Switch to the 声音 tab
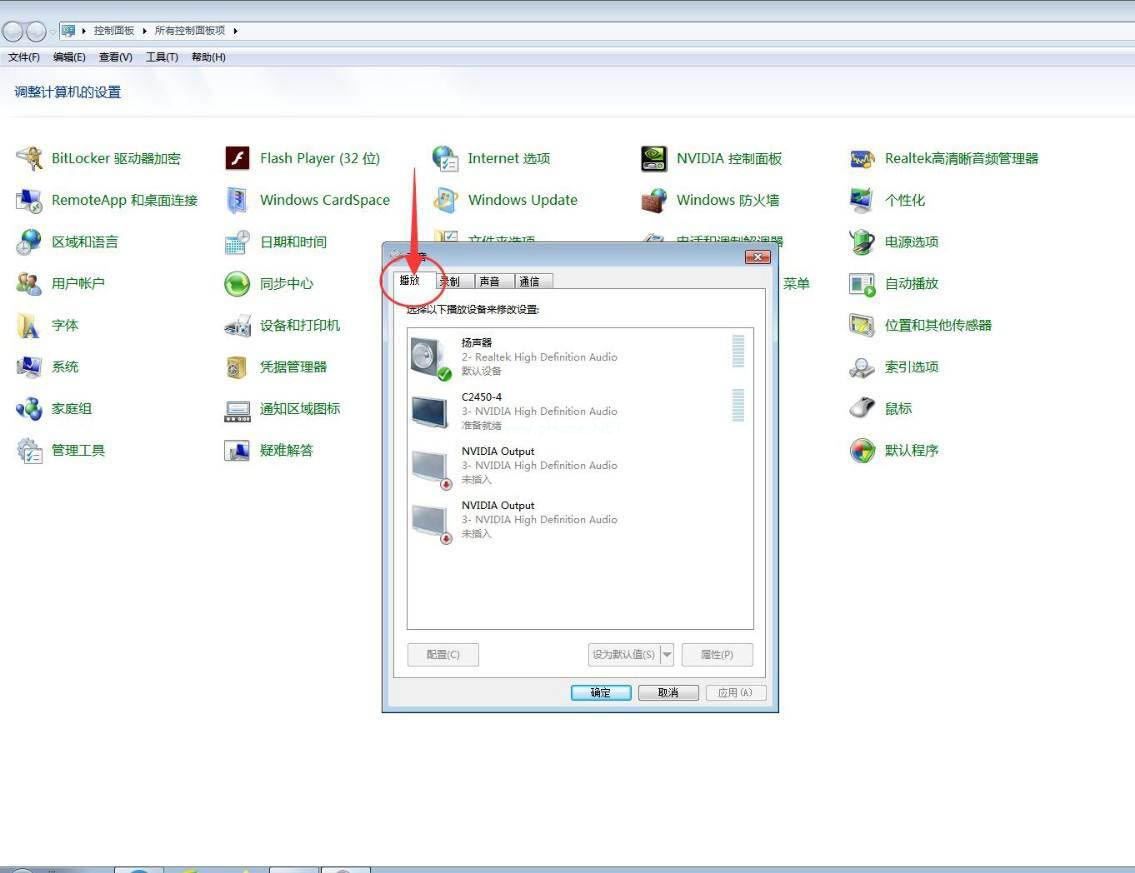The image size is (1135, 873). click(x=494, y=282)
